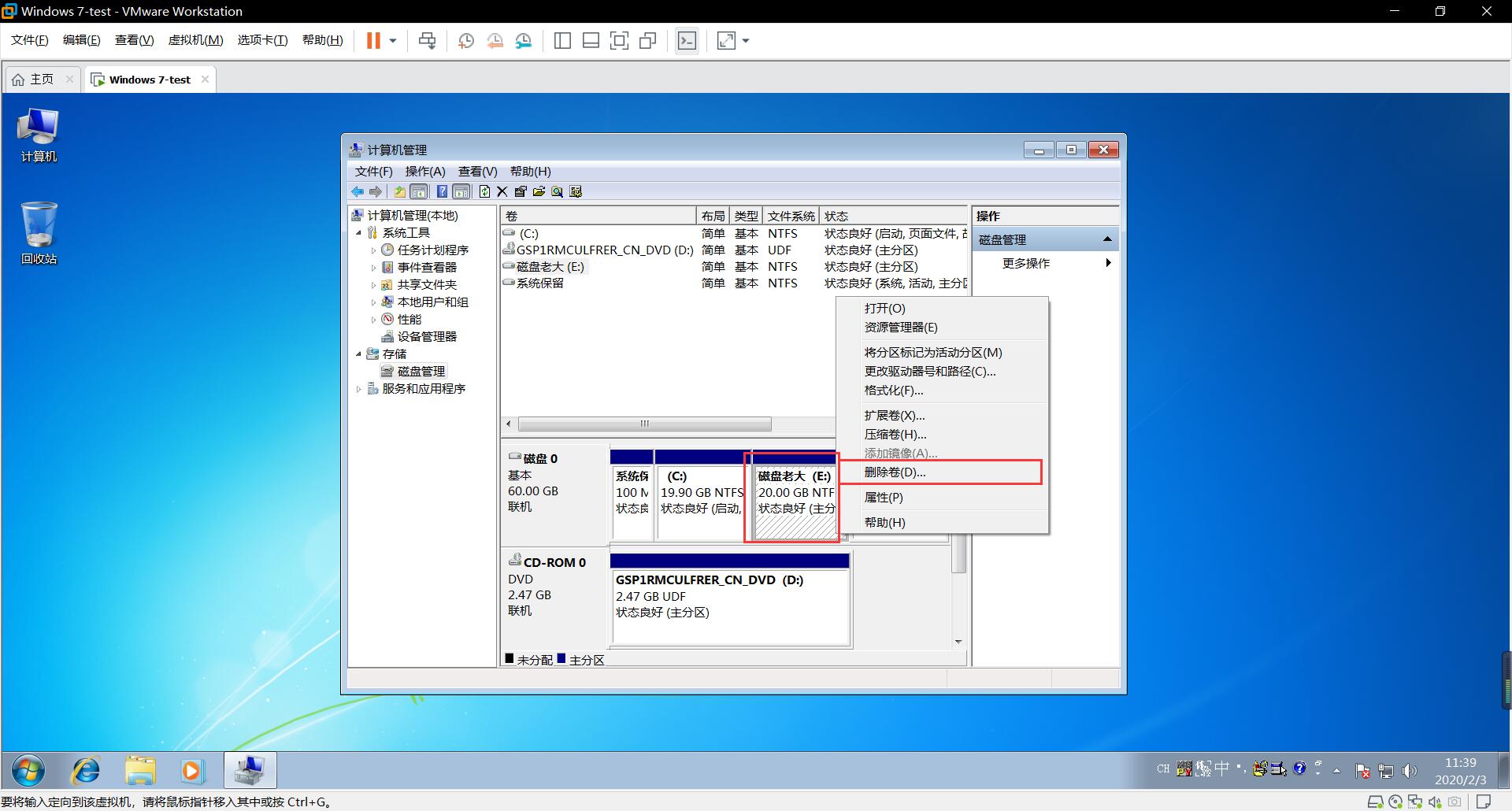
Task: Expand the 任务计划程序 tree node
Action: (373, 250)
